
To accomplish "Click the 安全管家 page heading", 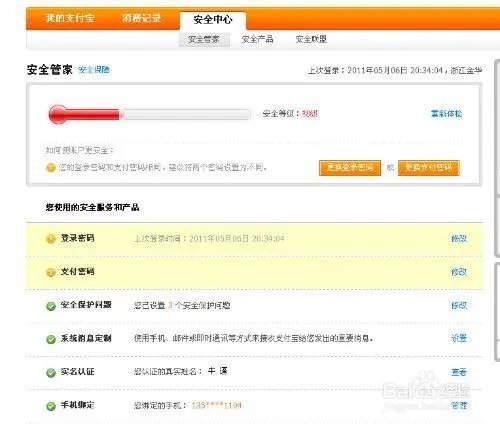I will click(x=50, y=70).
